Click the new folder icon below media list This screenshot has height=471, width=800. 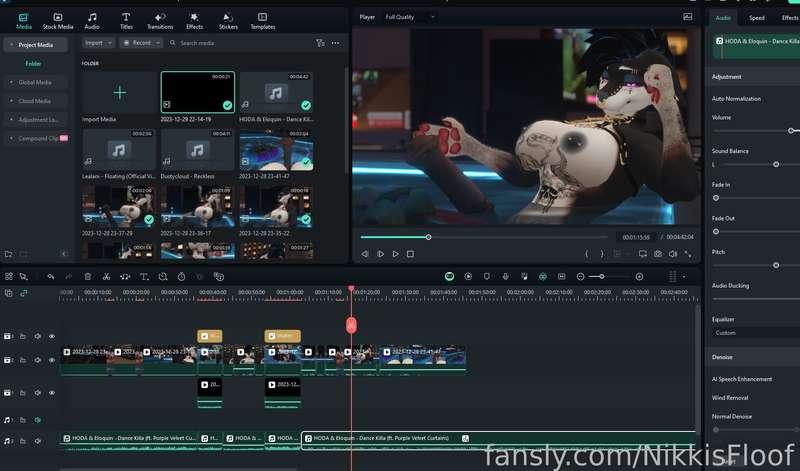[x=9, y=254]
